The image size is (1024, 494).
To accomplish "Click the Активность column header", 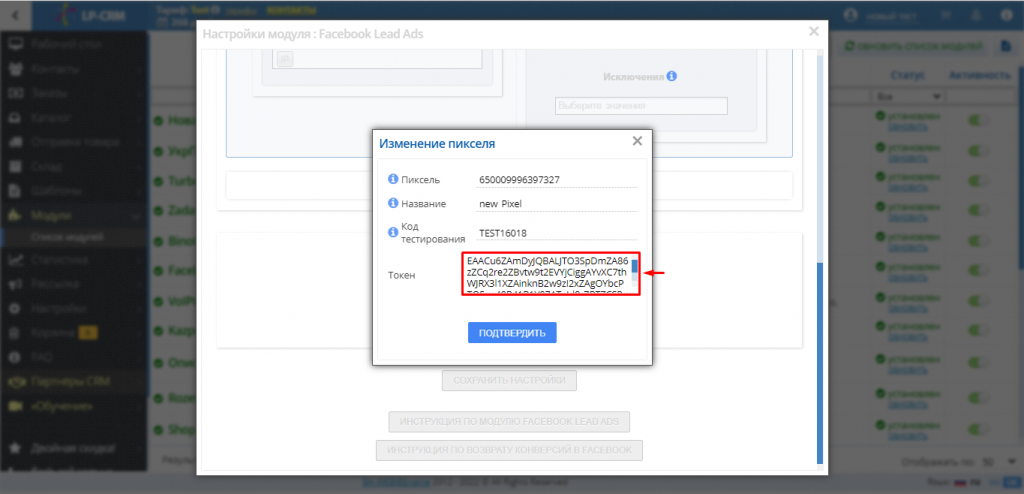I will point(980,75).
